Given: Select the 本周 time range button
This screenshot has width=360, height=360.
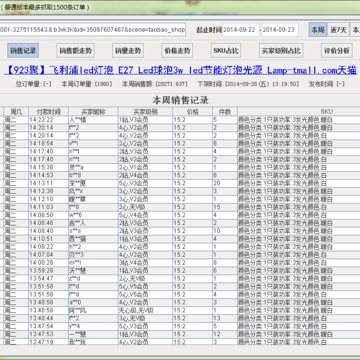Looking at the screenshot, I should coord(318,30).
